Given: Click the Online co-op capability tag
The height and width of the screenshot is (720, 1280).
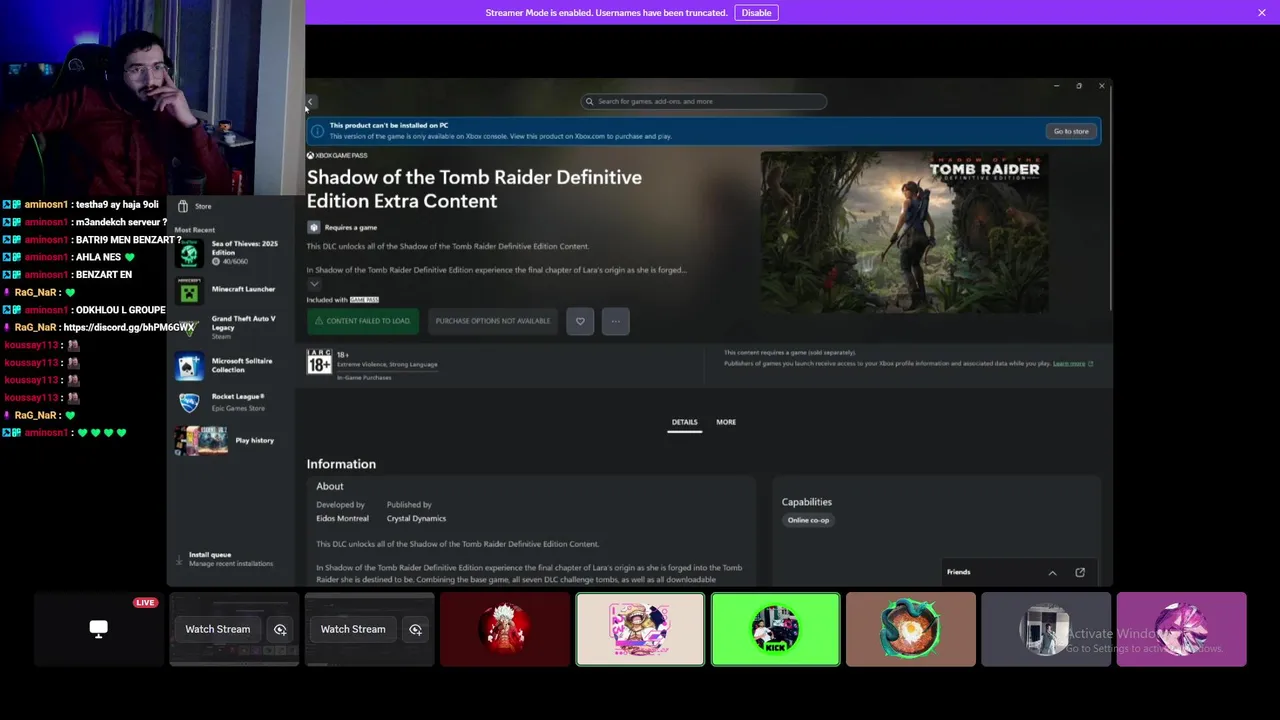Looking at the screenshot, I should (808, 520).
